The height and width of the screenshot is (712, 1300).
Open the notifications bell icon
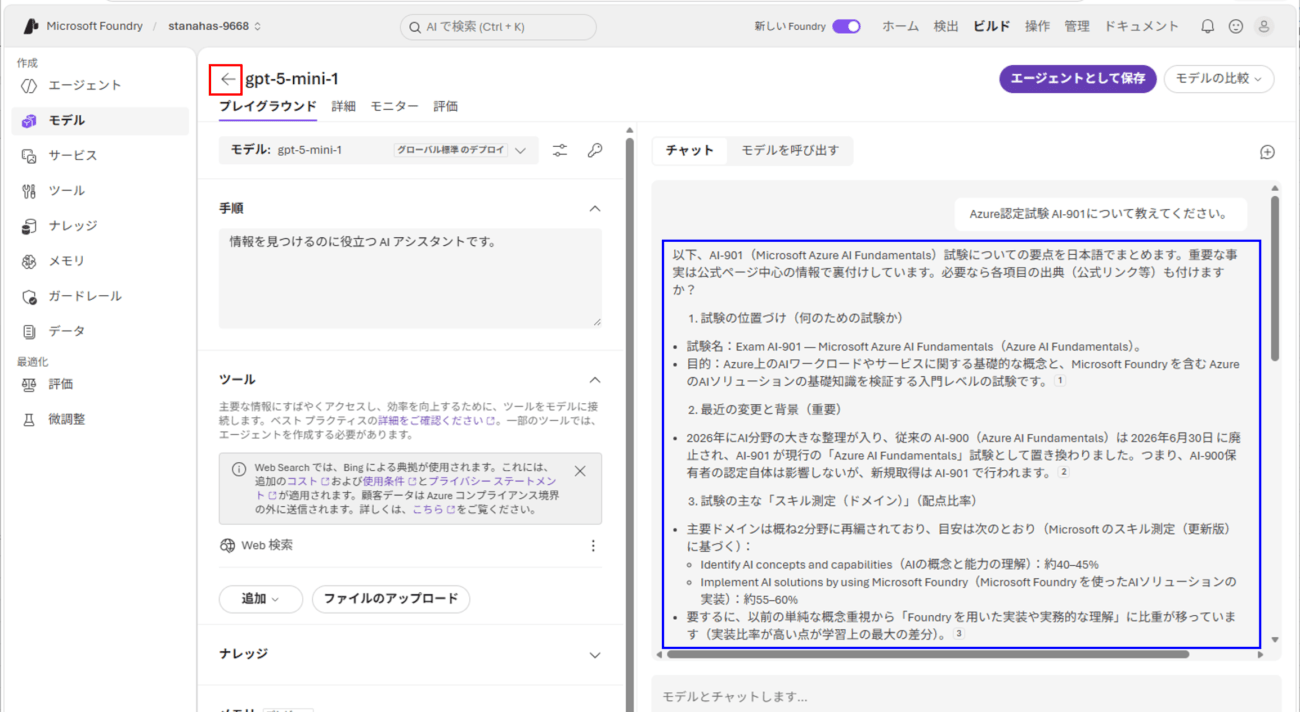point(1208,26)
